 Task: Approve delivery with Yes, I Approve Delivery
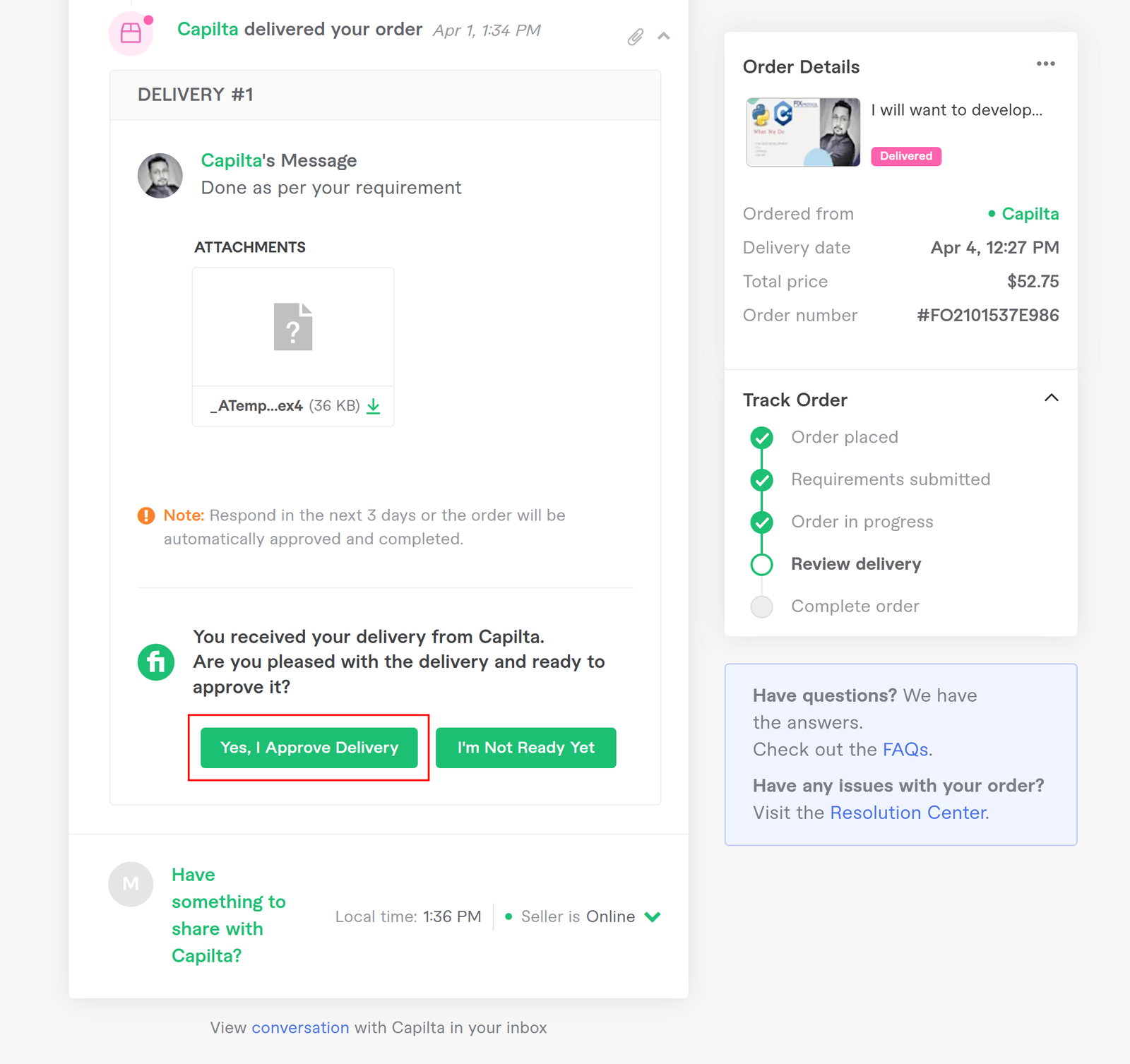(309, 748)
